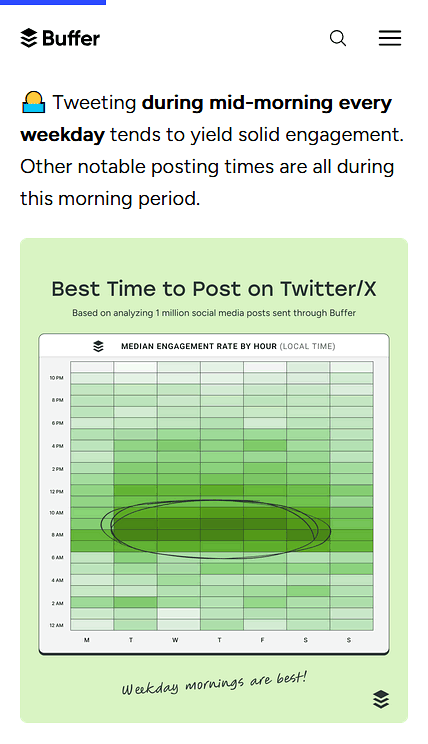Click the blue reading progress bar at top

pyautogui.click(x=53, y=2)
